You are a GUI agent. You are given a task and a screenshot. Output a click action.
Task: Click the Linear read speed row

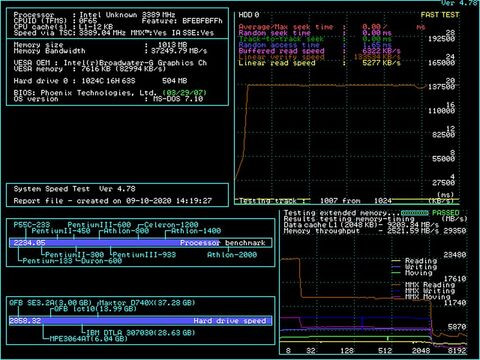320,63
